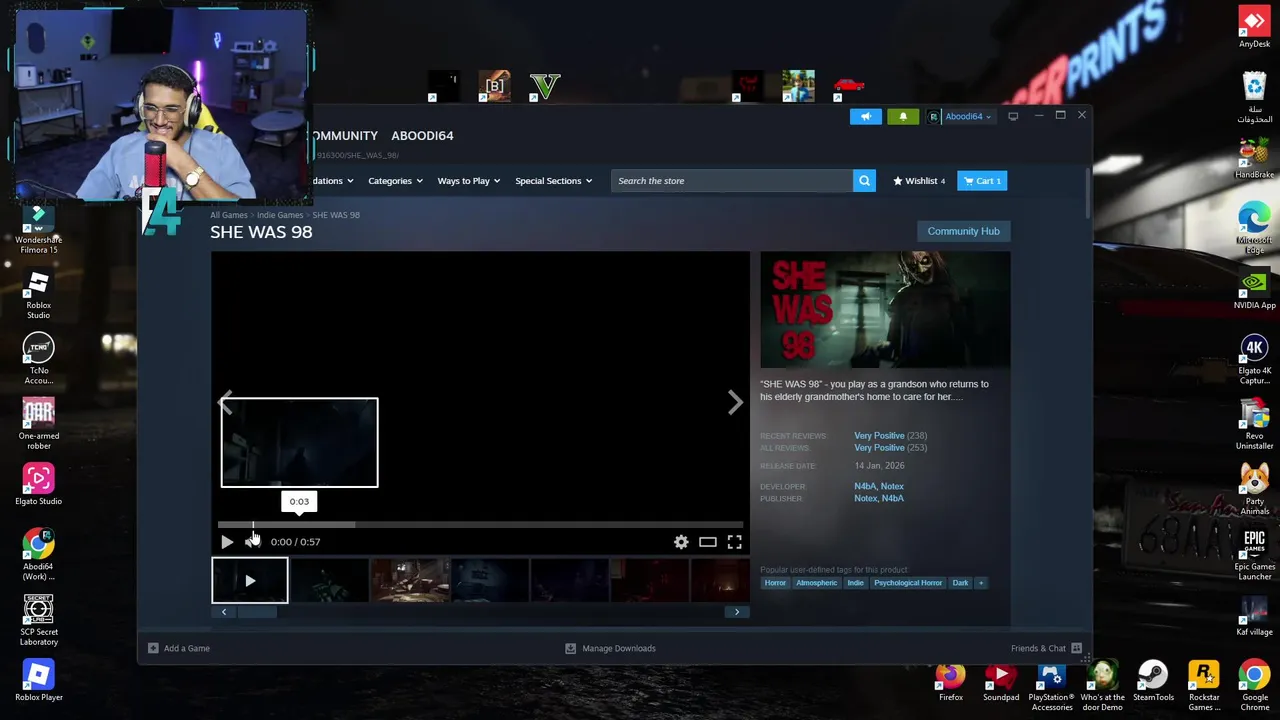This screenshot has height=720, width=1280.
Task: Expand the Special Sections menu
Action: click(553, 181)
